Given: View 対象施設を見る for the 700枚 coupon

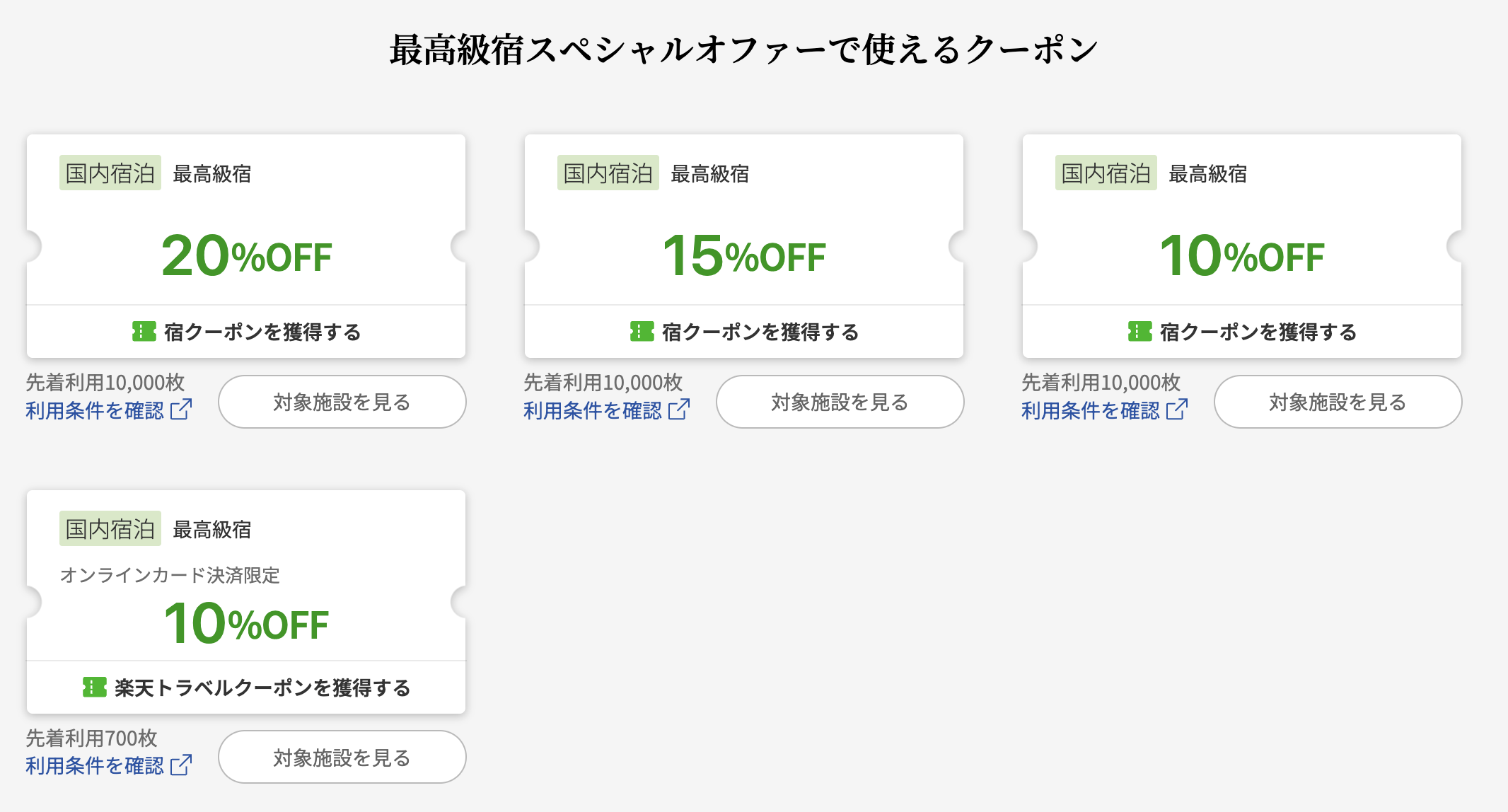Looking at the screenshot, I should click(x=342, y=758).
